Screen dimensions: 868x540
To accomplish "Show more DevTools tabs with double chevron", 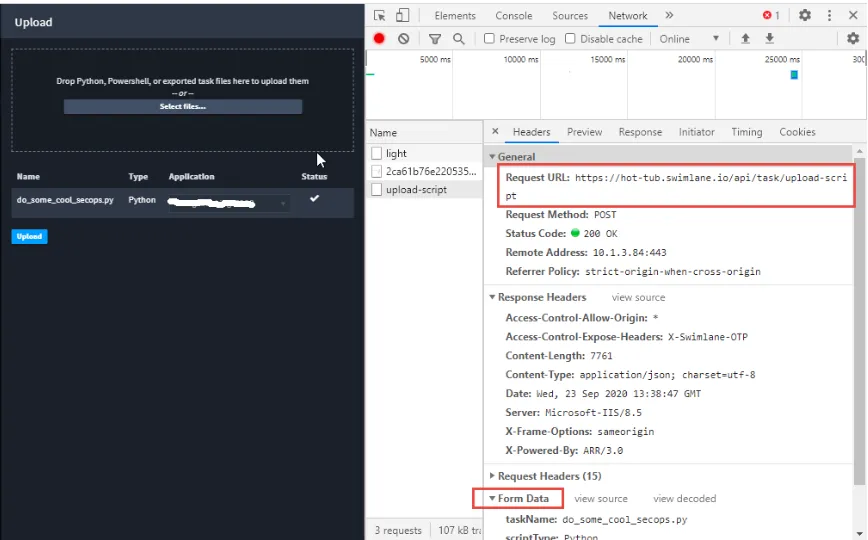I will click(x=669, y=16).
